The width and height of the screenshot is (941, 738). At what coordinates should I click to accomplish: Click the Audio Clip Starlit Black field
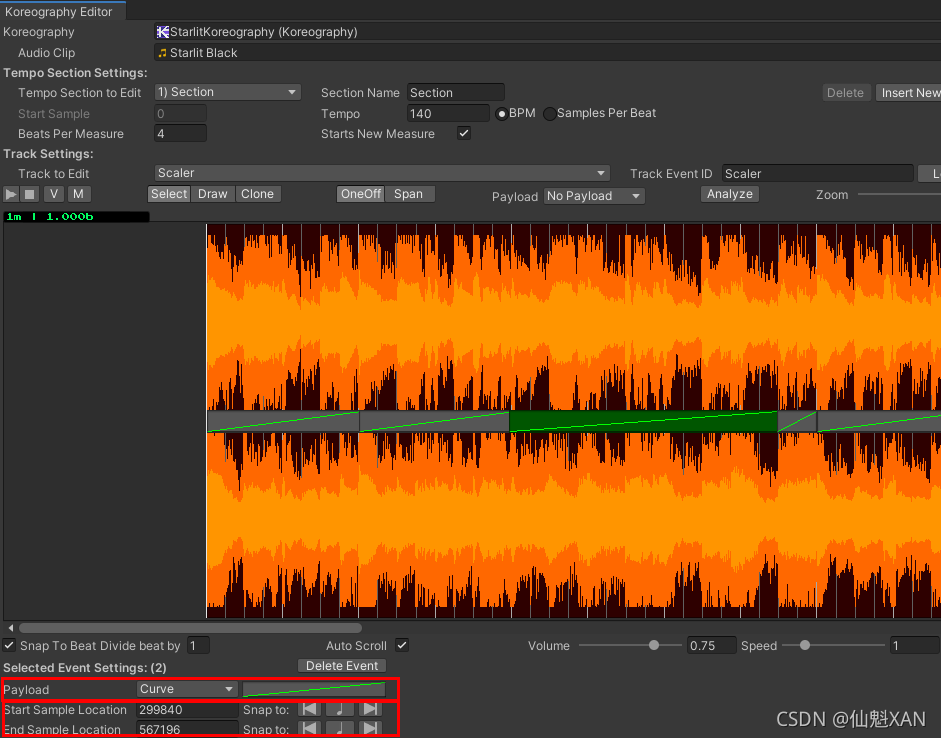point(547,53)
